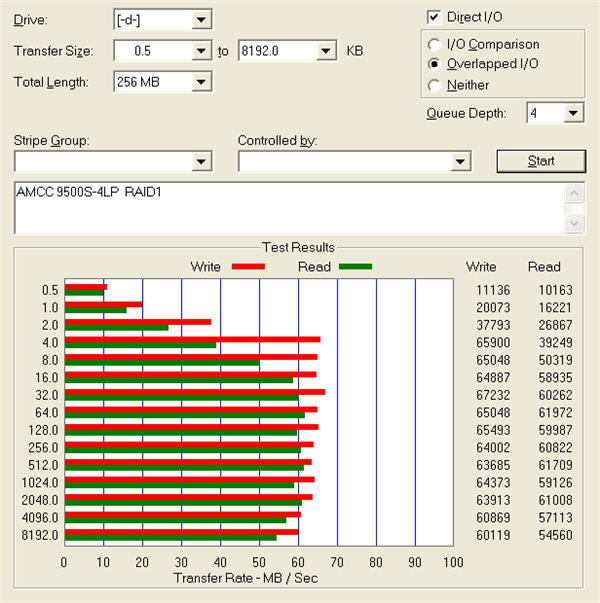The height and width of the screenshot is (603, 600).
Task: Click the read value 26867
Action: (555, 325)
